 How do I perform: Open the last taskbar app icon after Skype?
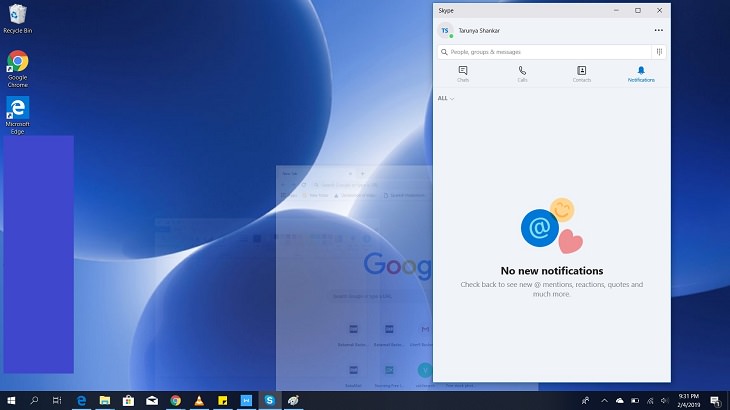[293, 400]
